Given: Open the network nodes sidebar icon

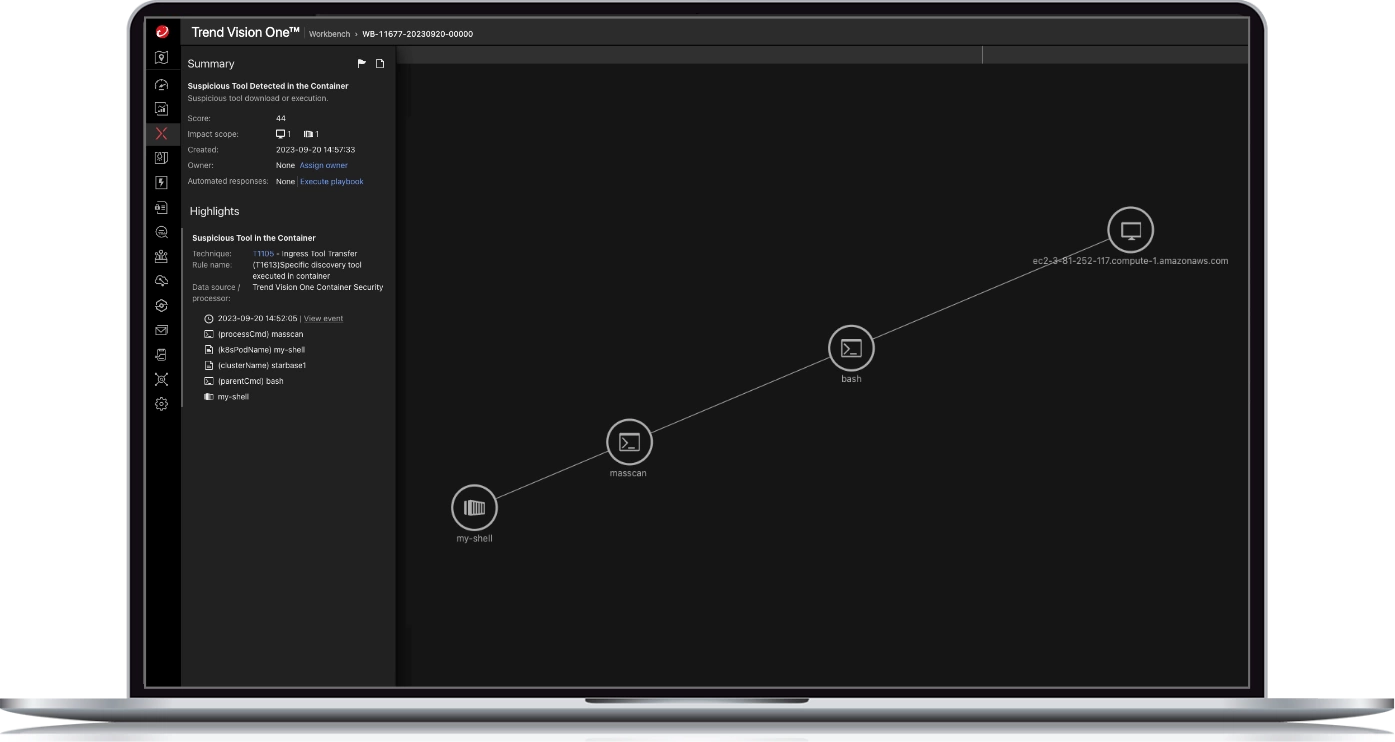Looking at the screenshot, I should (162, 379).
